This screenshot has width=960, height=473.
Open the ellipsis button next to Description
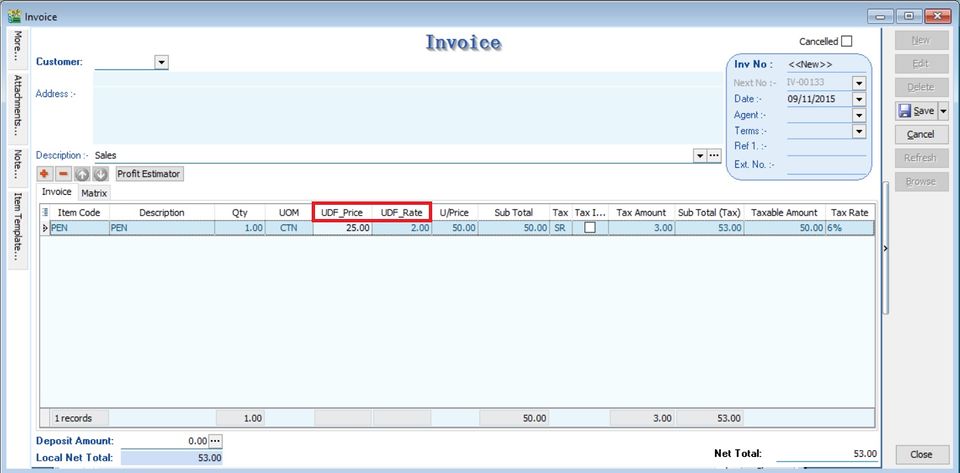[714, 156]
